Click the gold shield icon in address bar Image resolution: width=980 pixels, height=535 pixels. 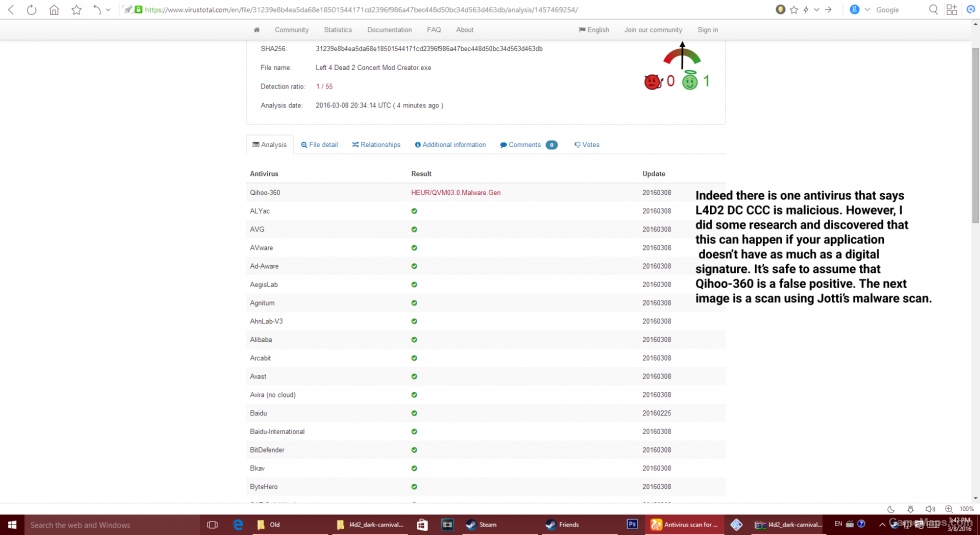coord(781,9)
